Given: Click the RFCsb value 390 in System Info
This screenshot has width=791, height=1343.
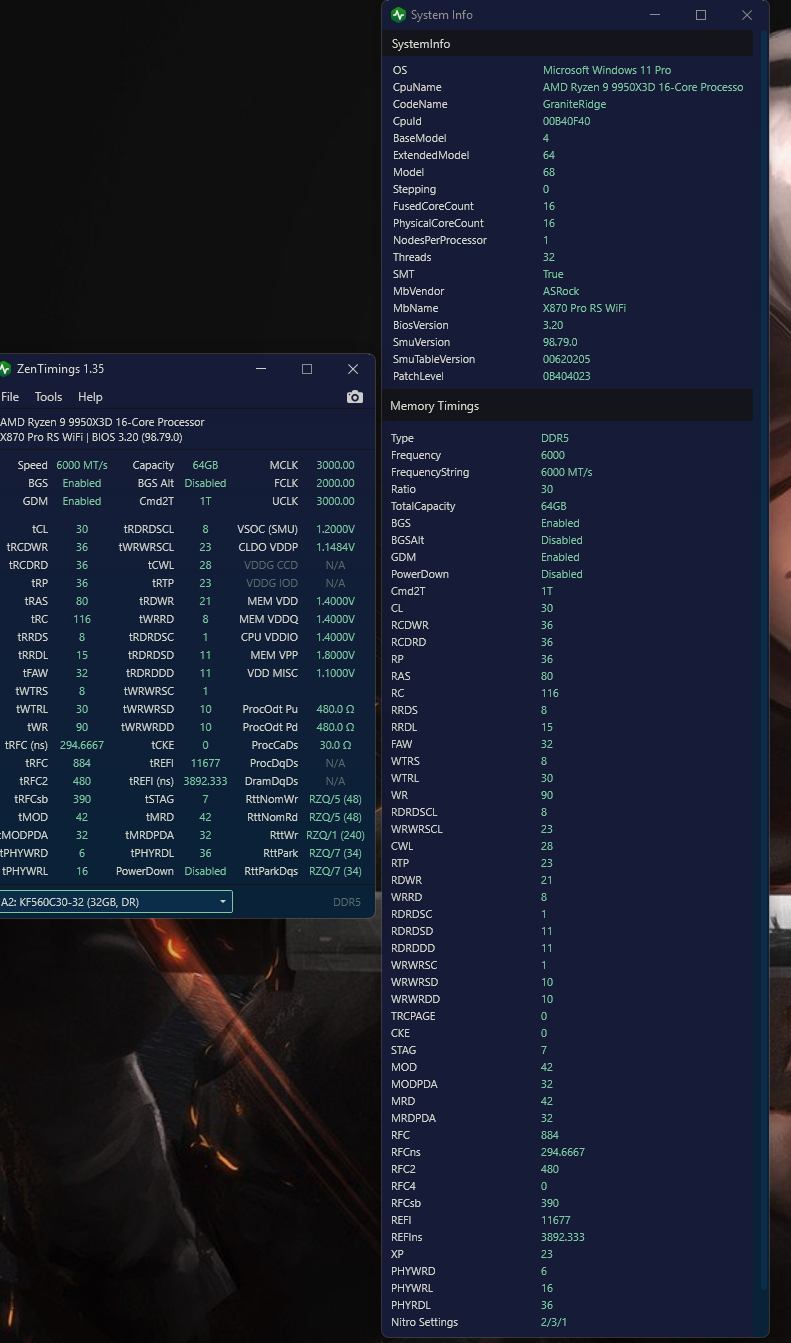Looking at the screenshot, I should point(550,1203).
